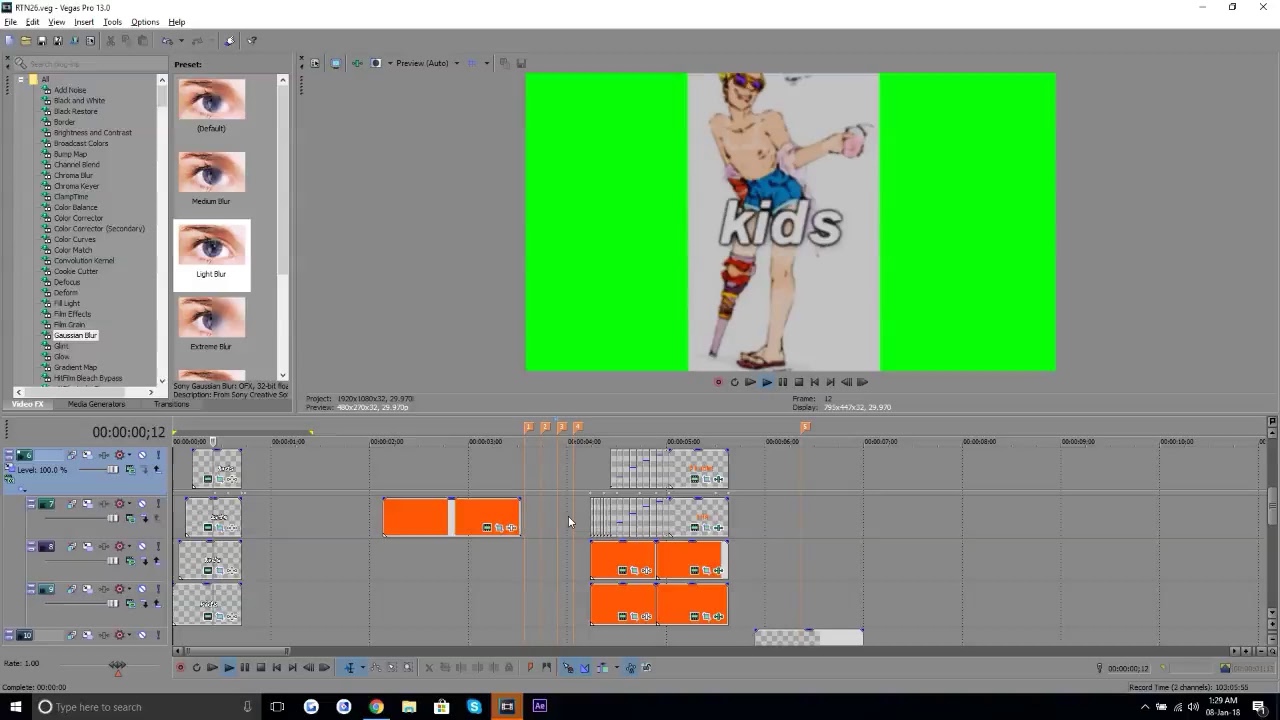
Task: Solo track 7
Action: (158, 503)
